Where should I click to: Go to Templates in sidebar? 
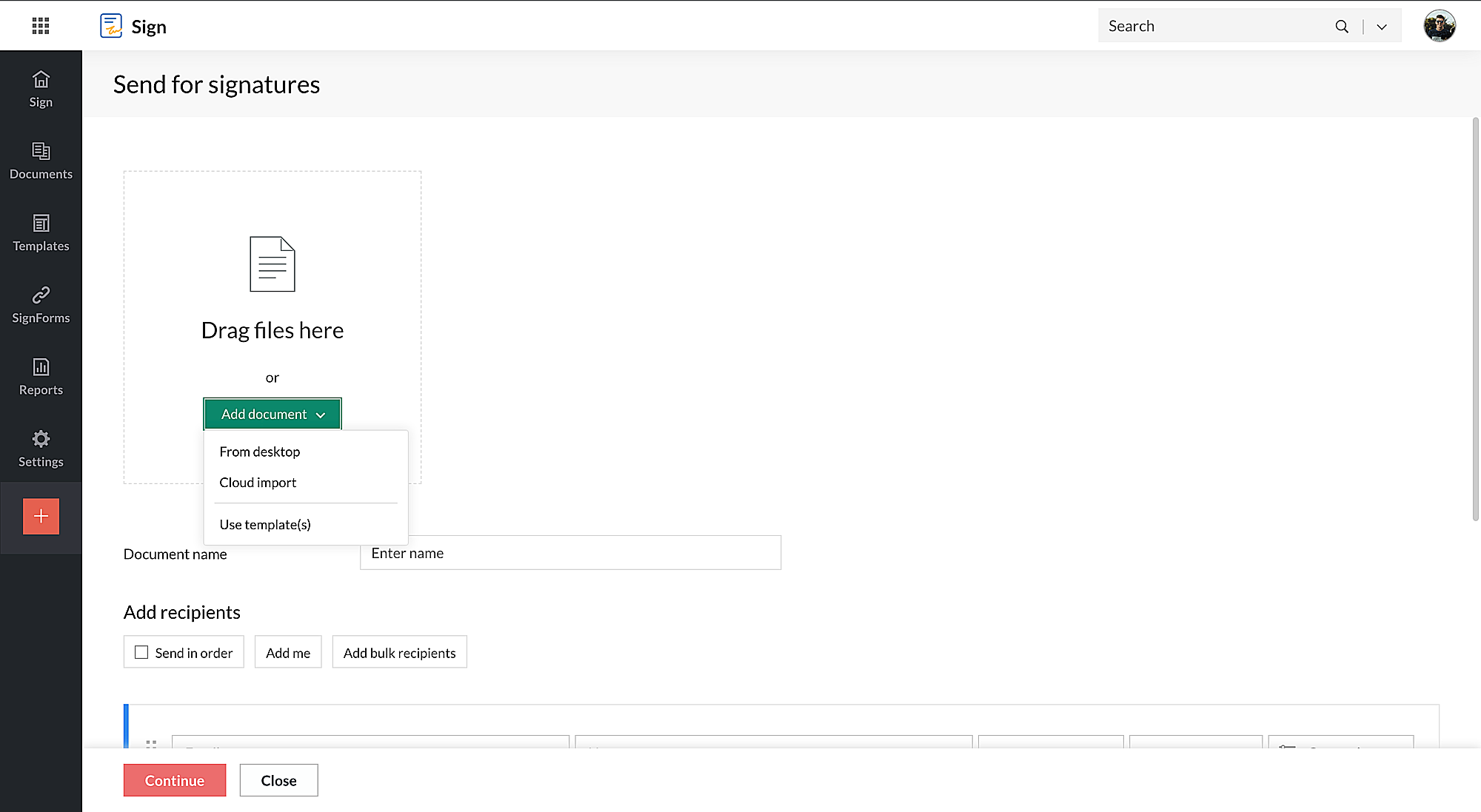click(41, 232)
